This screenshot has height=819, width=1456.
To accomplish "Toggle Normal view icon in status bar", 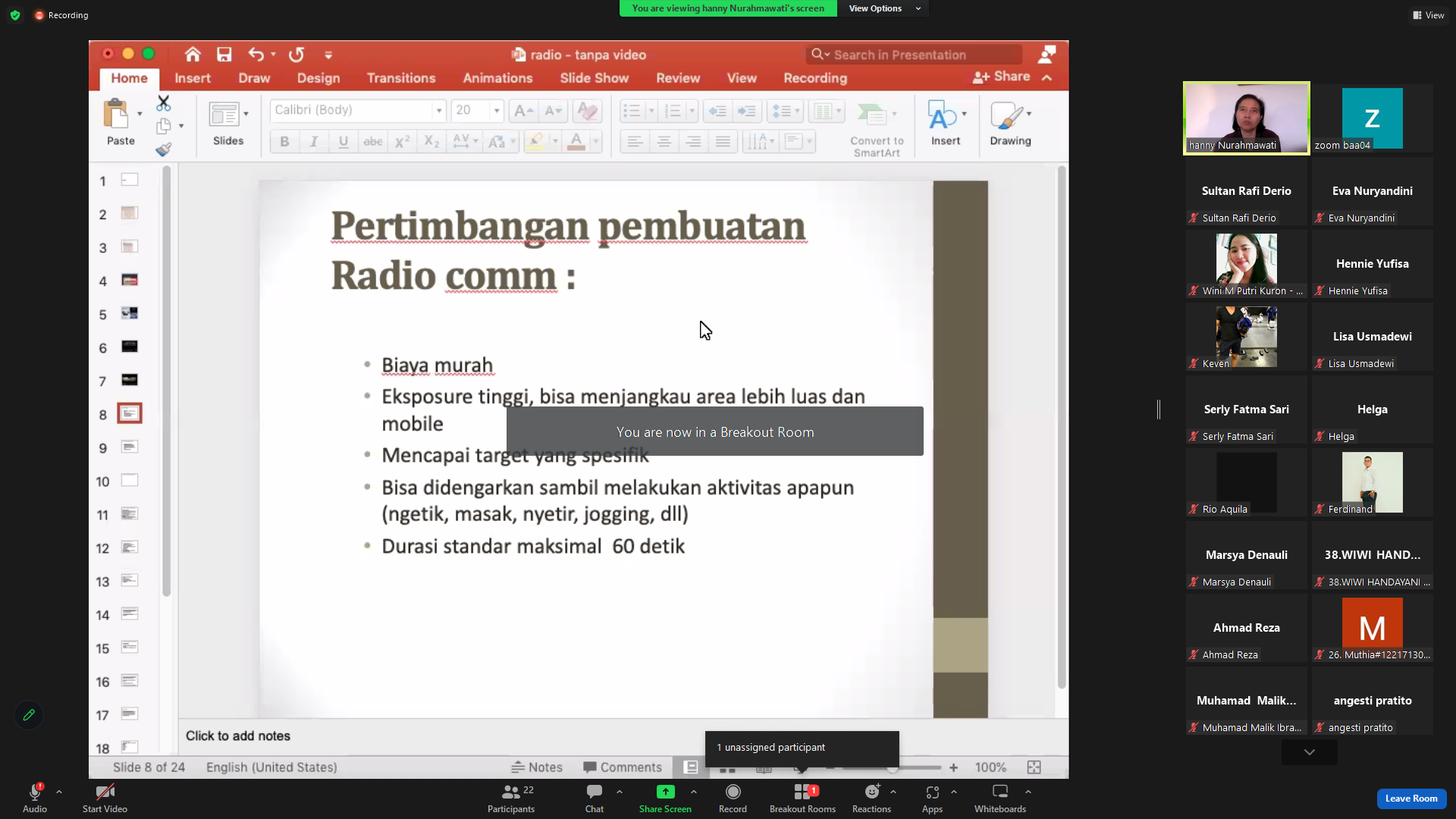I will 691,767.
